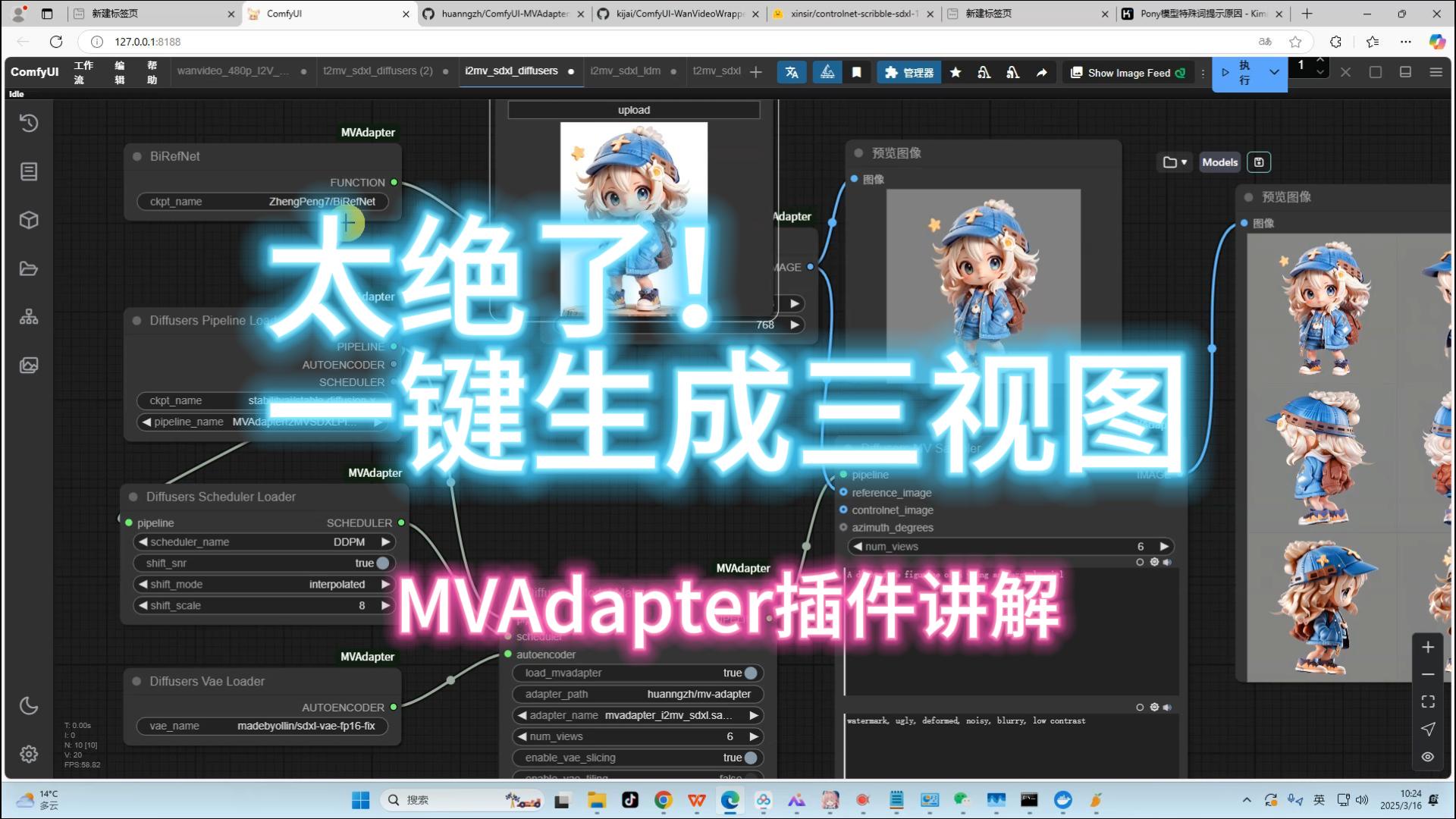Increase shift_scale value arrow
The width and height of the screenshot is (1456, 819).
385,606
